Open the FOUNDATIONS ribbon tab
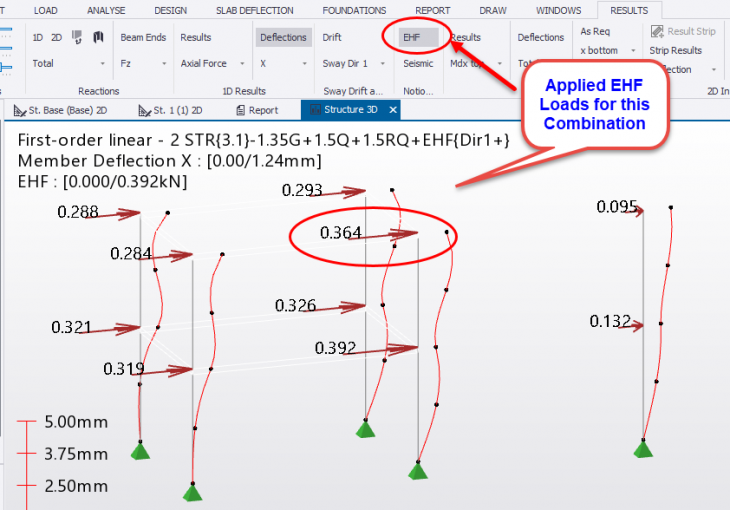The width and height of the screenshot is (730, 510). (354, 10)
